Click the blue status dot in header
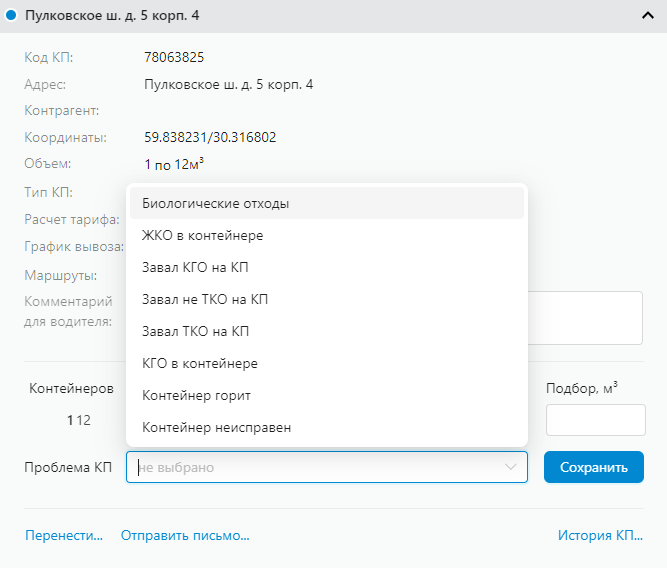 (x=11, y=16)
